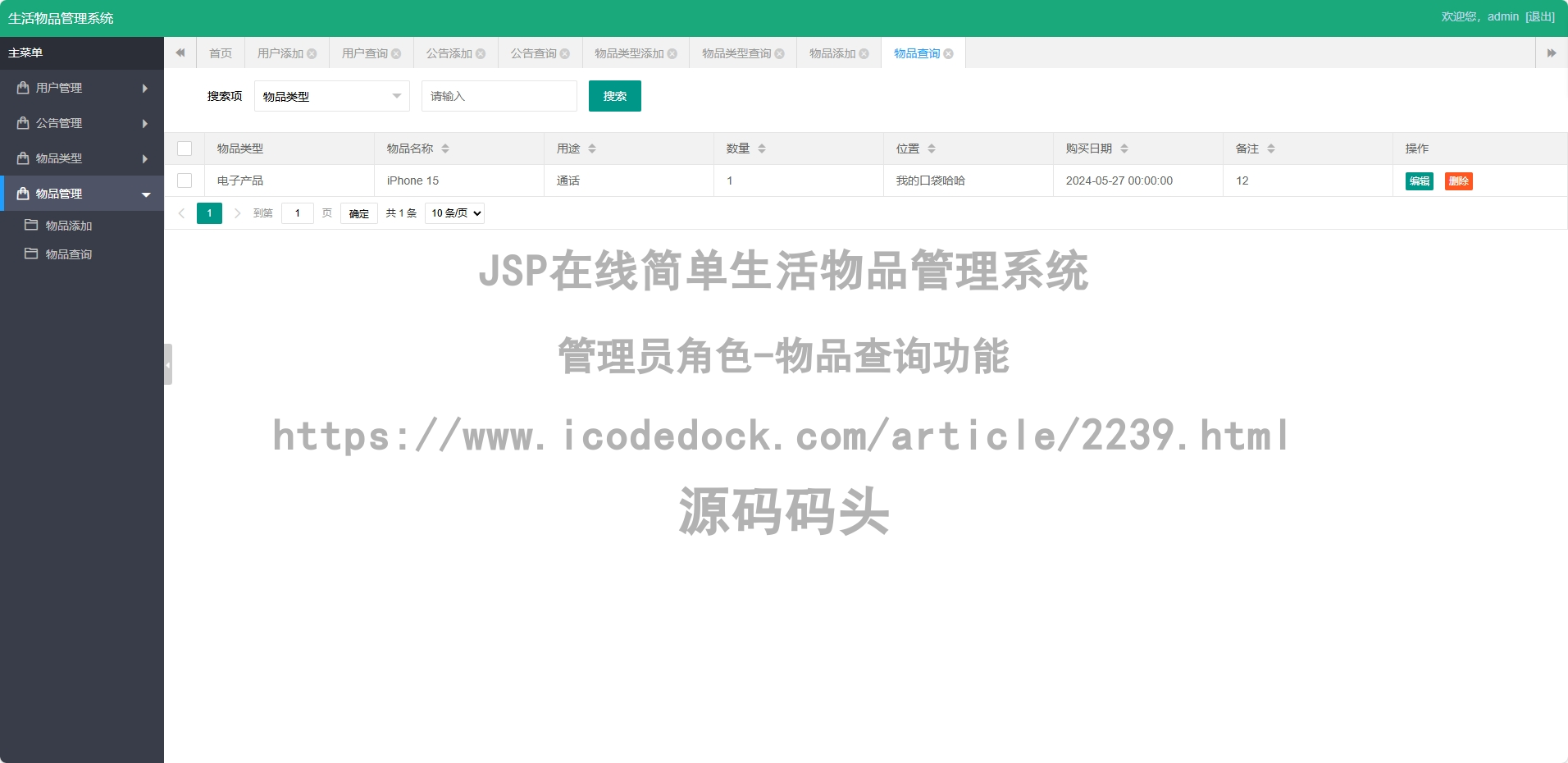Switch to the 物品添加 tab
Screen dimensions: 1568x763
832,53
